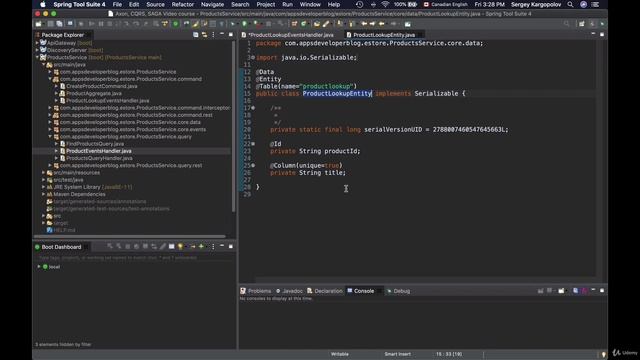Image resolution: width=640 pixels, height=360 pixels.
Task: Click the Save icon in the toolbar
Action: (51, 24)
